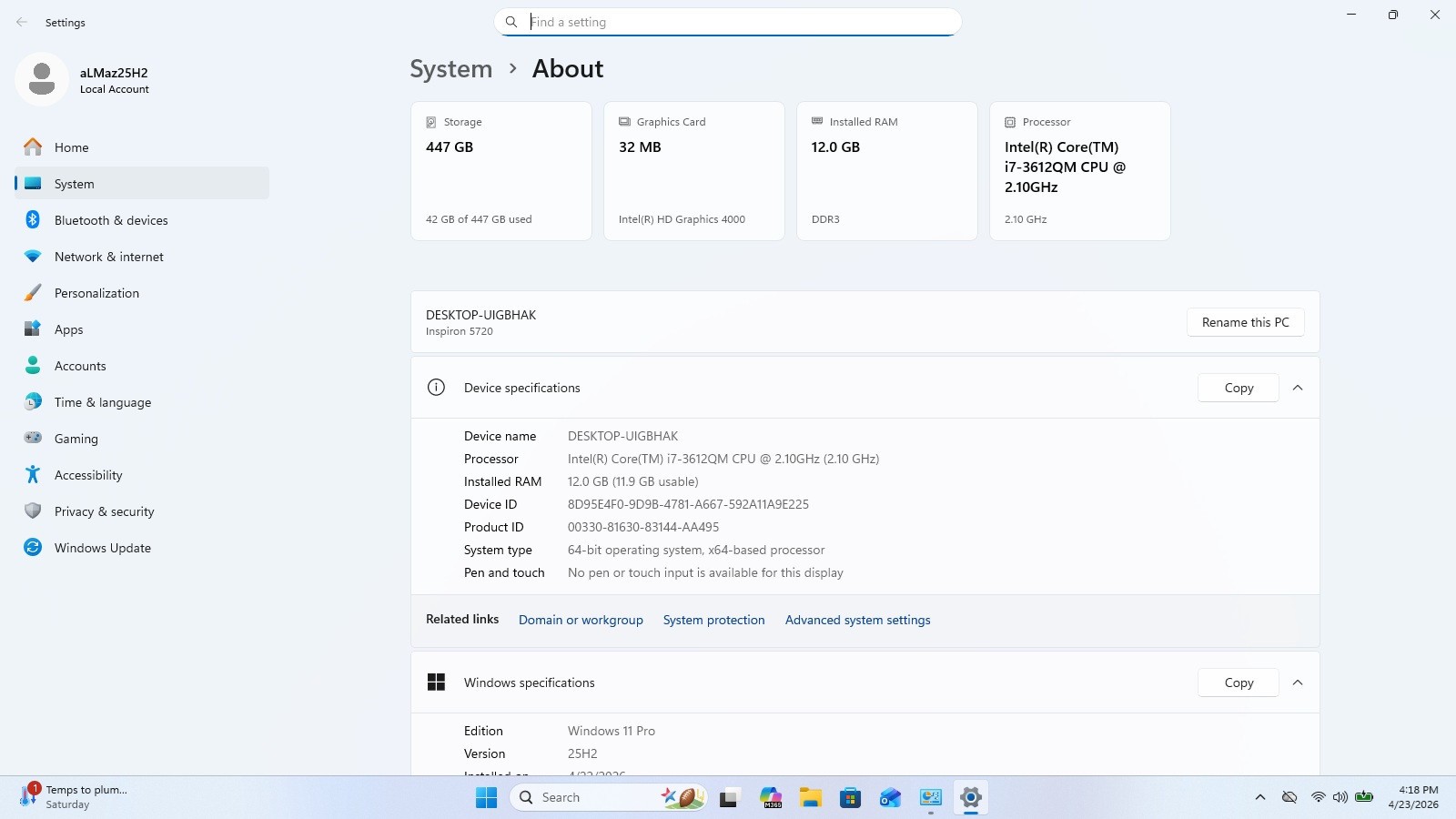Collapse the Device specifications section

1298,388
